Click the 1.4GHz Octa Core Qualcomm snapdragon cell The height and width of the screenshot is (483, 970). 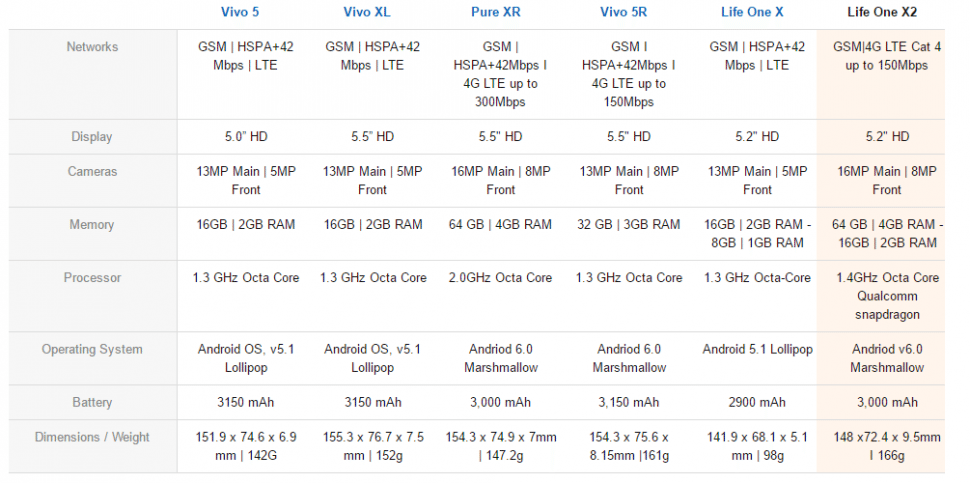(886, 296)
